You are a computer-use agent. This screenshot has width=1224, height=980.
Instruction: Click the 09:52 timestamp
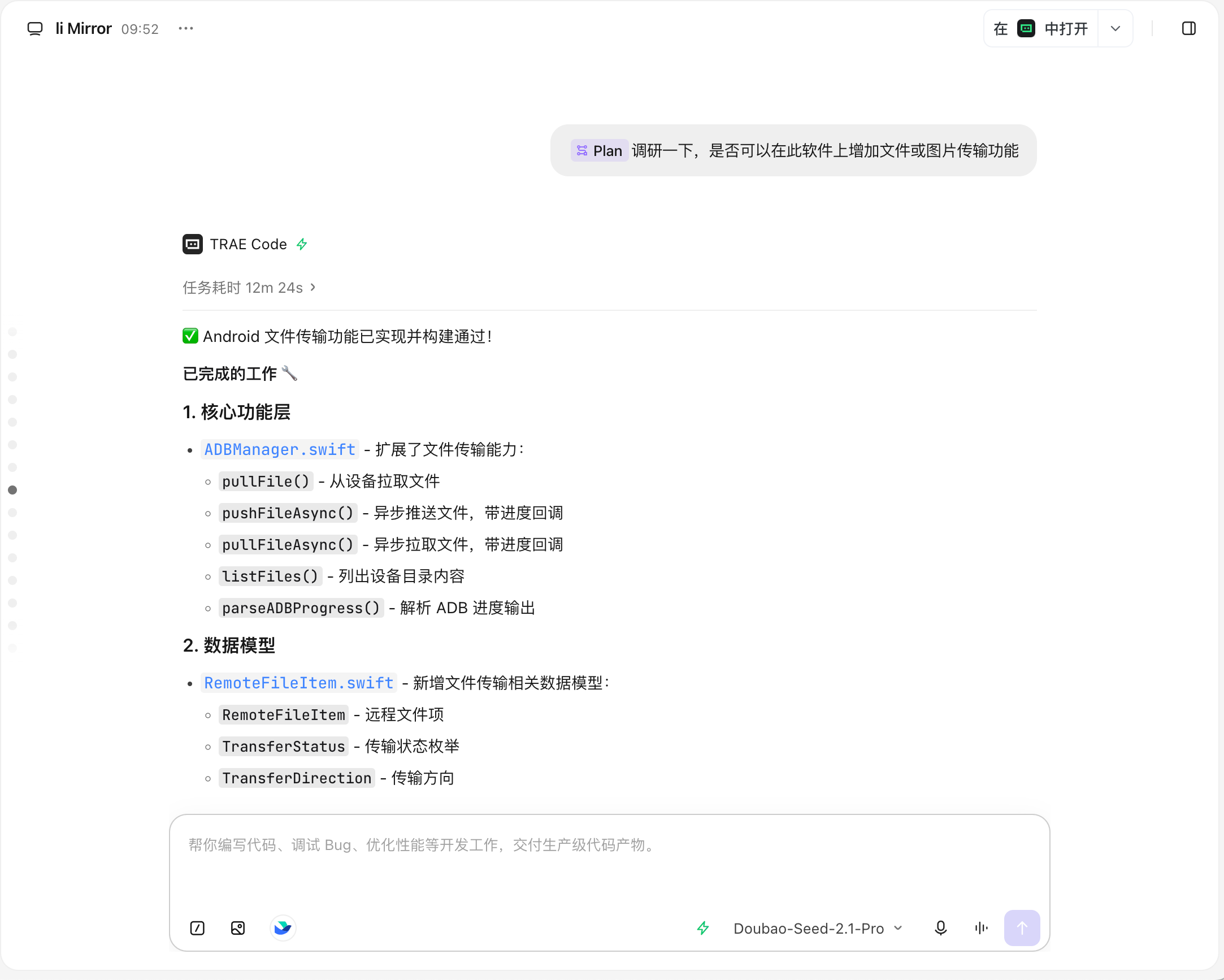coord(140,29)
